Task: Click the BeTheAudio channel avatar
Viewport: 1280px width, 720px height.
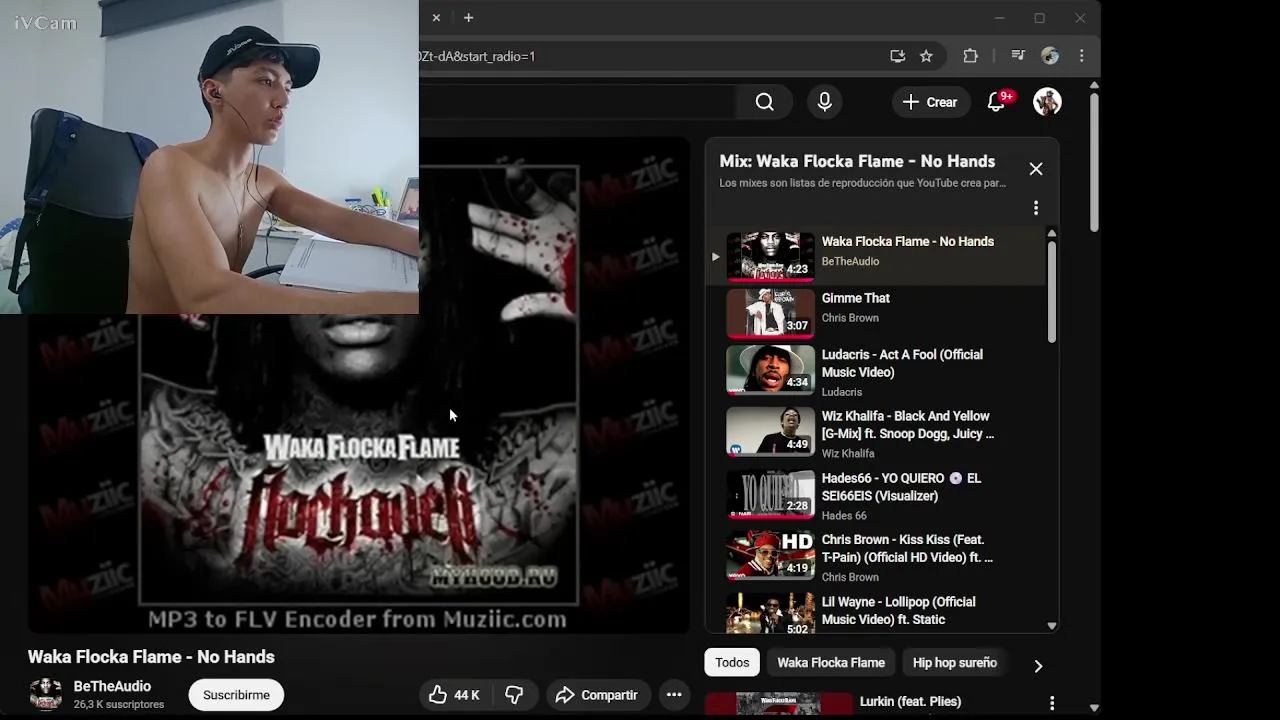Action: 45,694
